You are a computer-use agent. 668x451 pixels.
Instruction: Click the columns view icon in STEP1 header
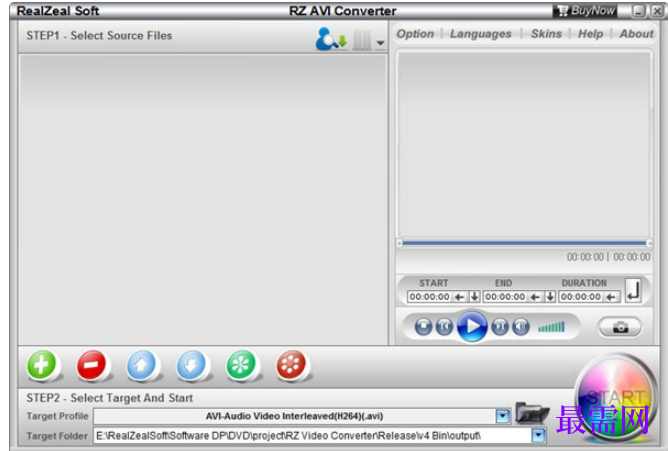(362, 40)
